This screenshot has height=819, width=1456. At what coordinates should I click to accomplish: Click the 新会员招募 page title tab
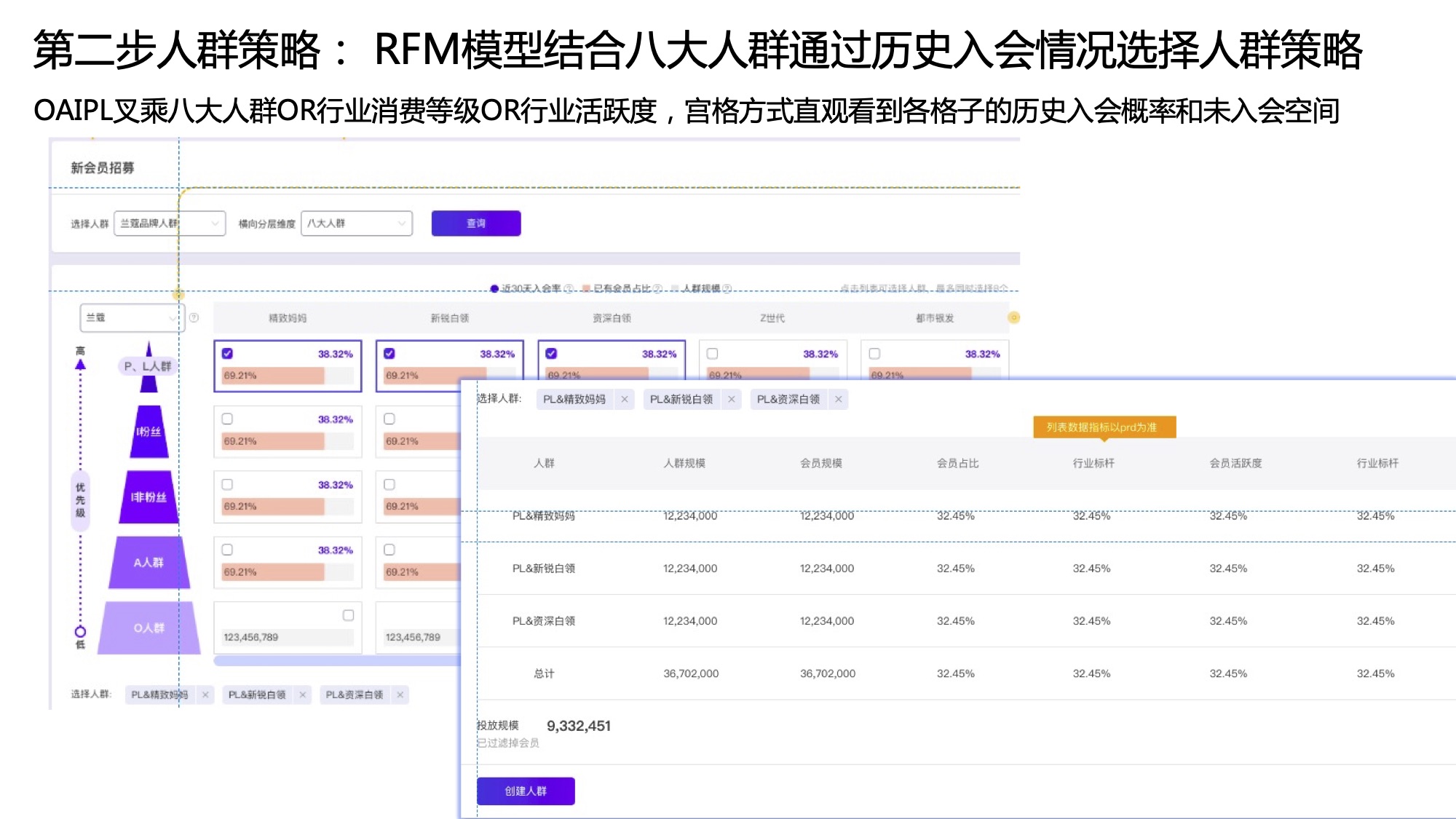(103, 167)
